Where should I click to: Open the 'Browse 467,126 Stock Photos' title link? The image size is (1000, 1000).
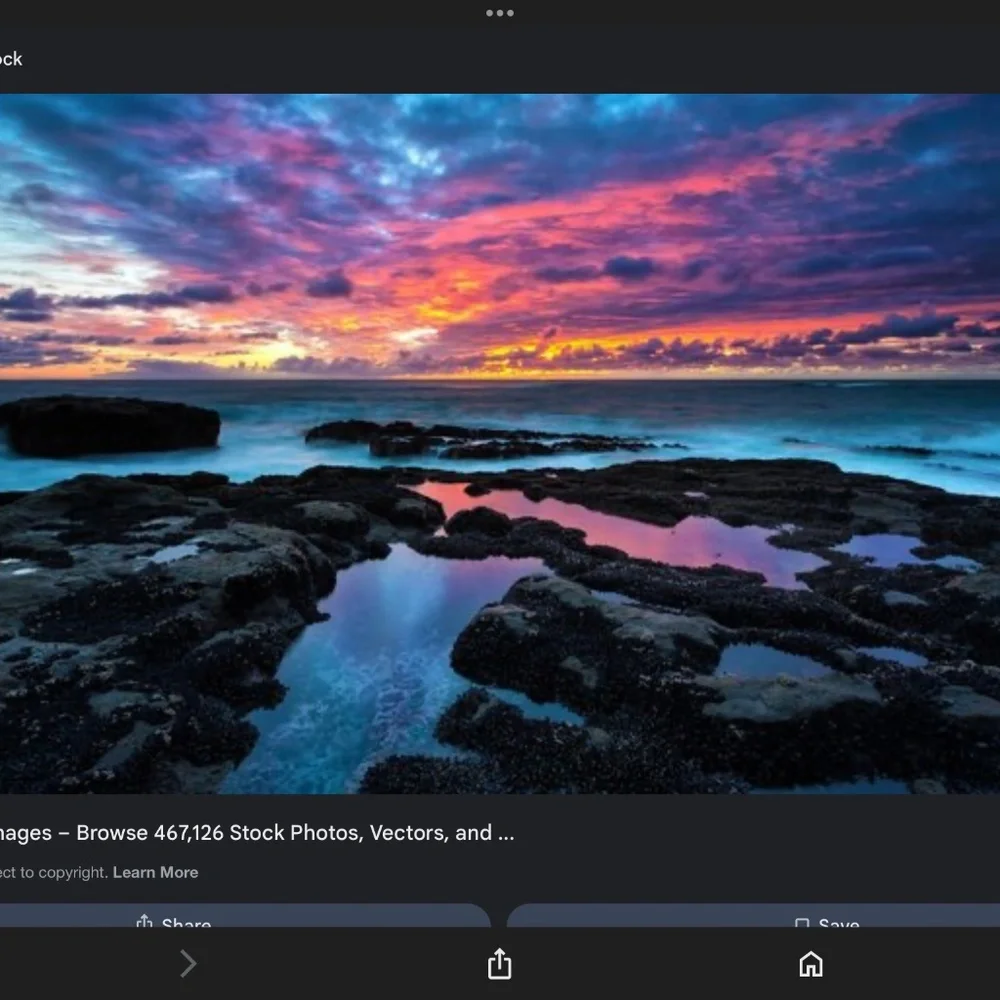tap(257, 832)
